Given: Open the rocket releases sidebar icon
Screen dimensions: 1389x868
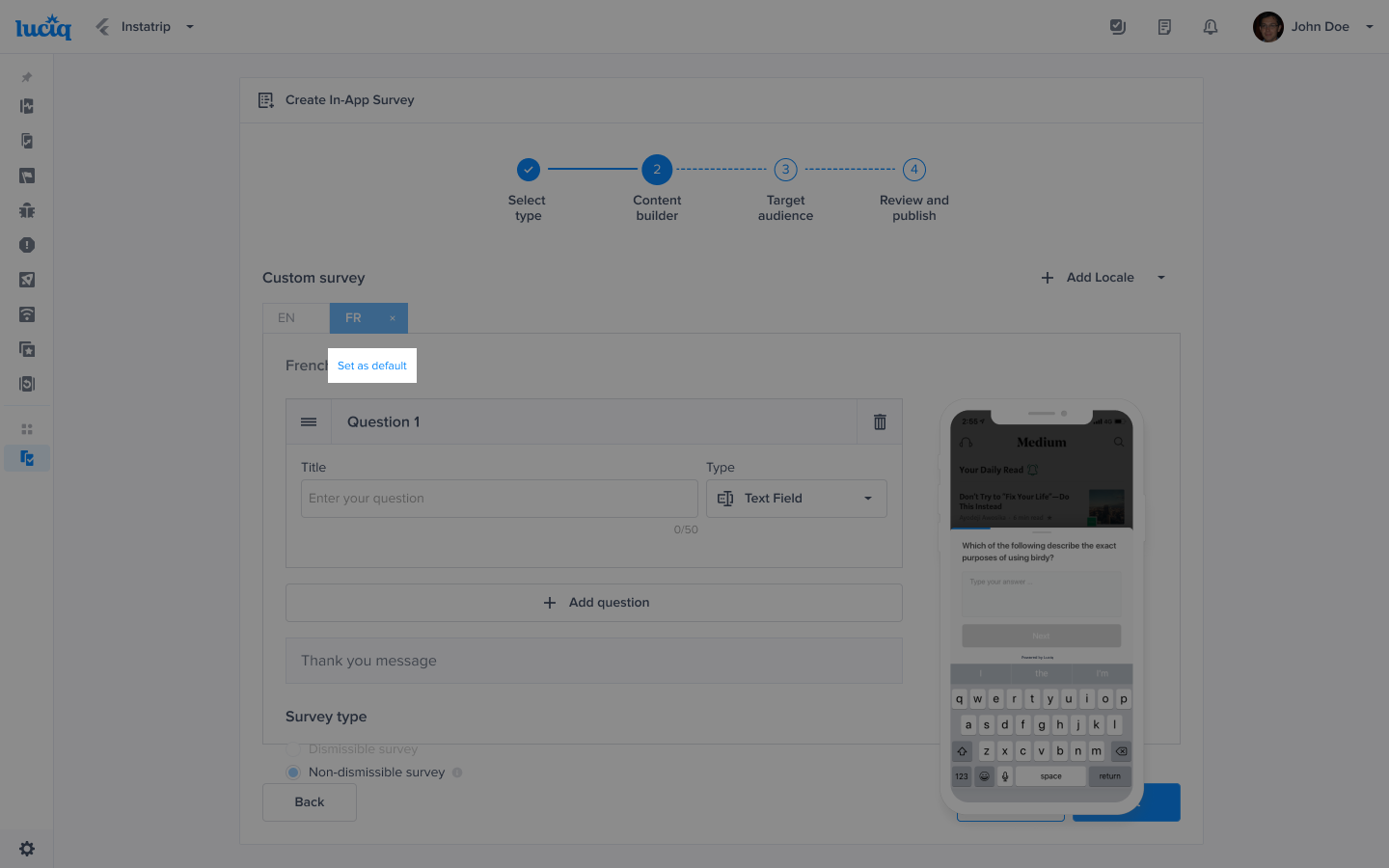Looking at the screenshot, I should pos(27,280).
